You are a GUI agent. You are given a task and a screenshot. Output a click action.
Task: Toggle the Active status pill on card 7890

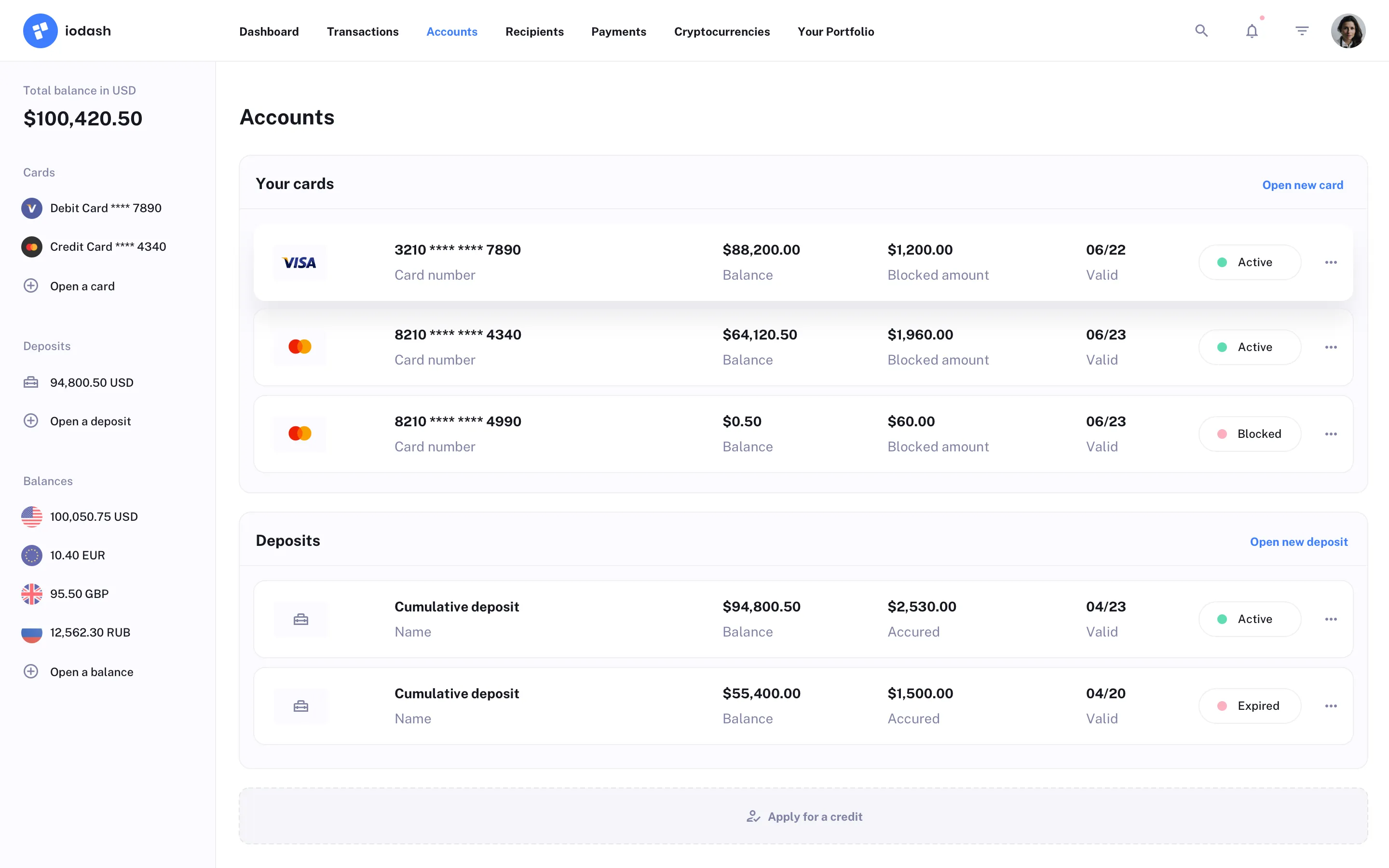pyautogui.click(x=1250, y=262)
